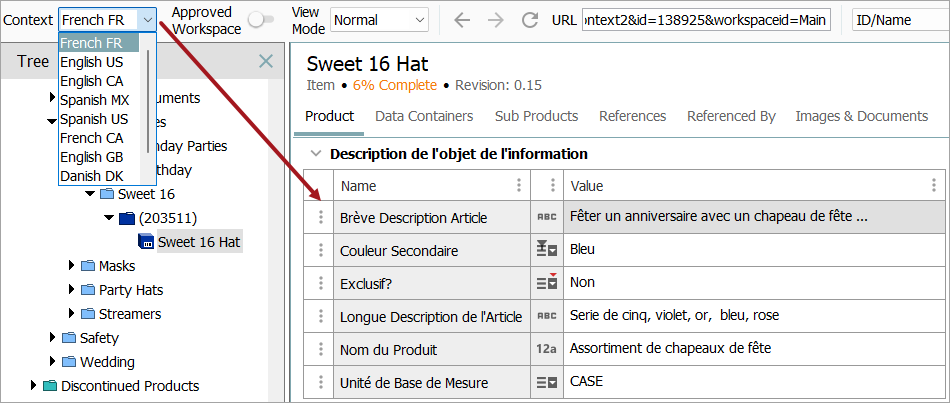This screenshot has height=403, width=950.
Task: Click the forward navigation arrow icon
Action: 496,20
